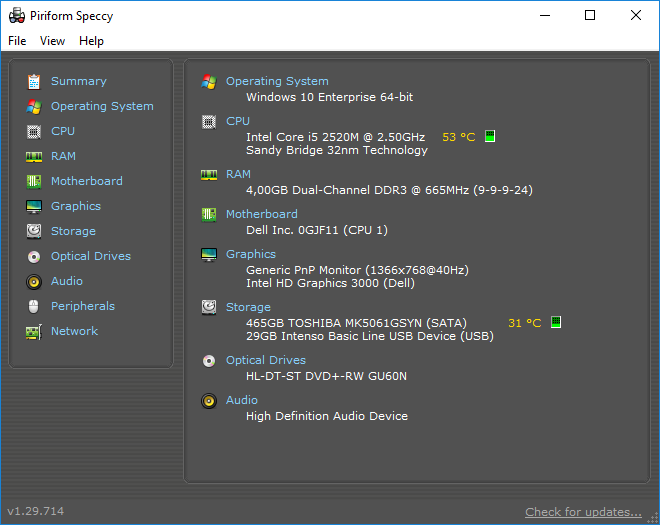Click the Summary clipboard icon in sidebar
The height and width of the screenshot is (525, 660).
[x=34, y=82]
